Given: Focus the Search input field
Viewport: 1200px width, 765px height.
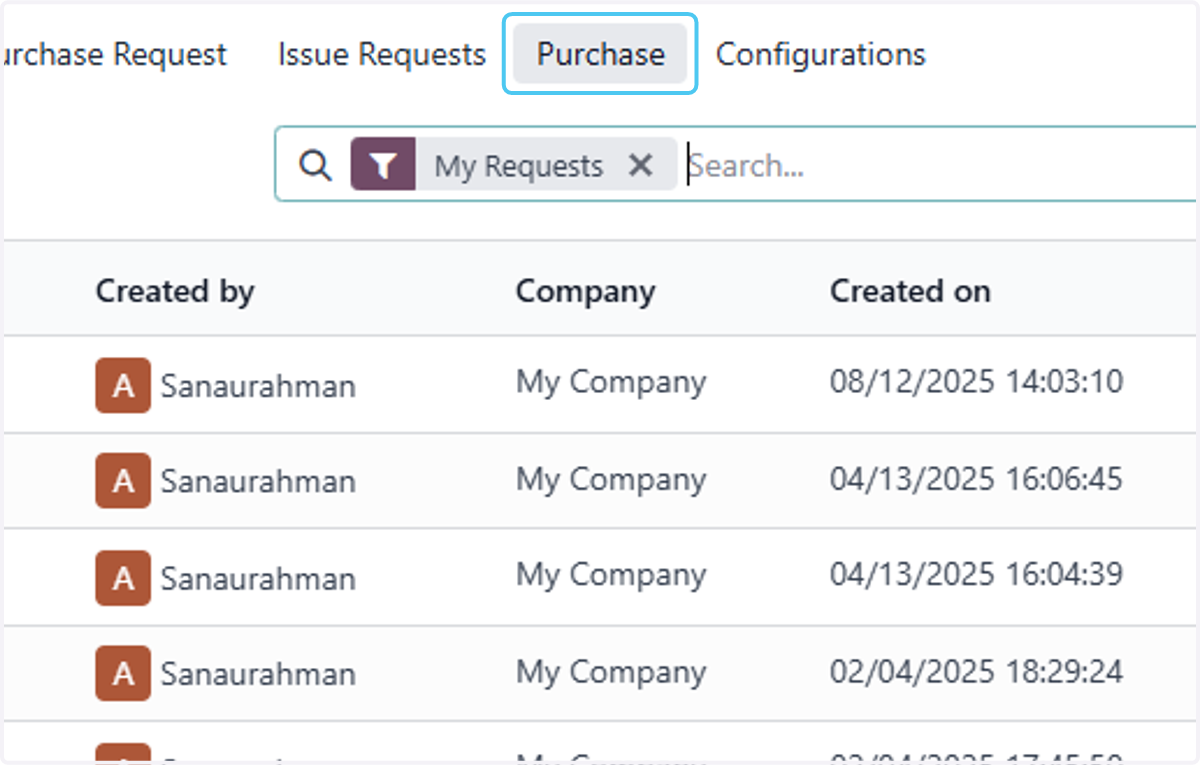Looking at the screenshot, I should (940, 165).
